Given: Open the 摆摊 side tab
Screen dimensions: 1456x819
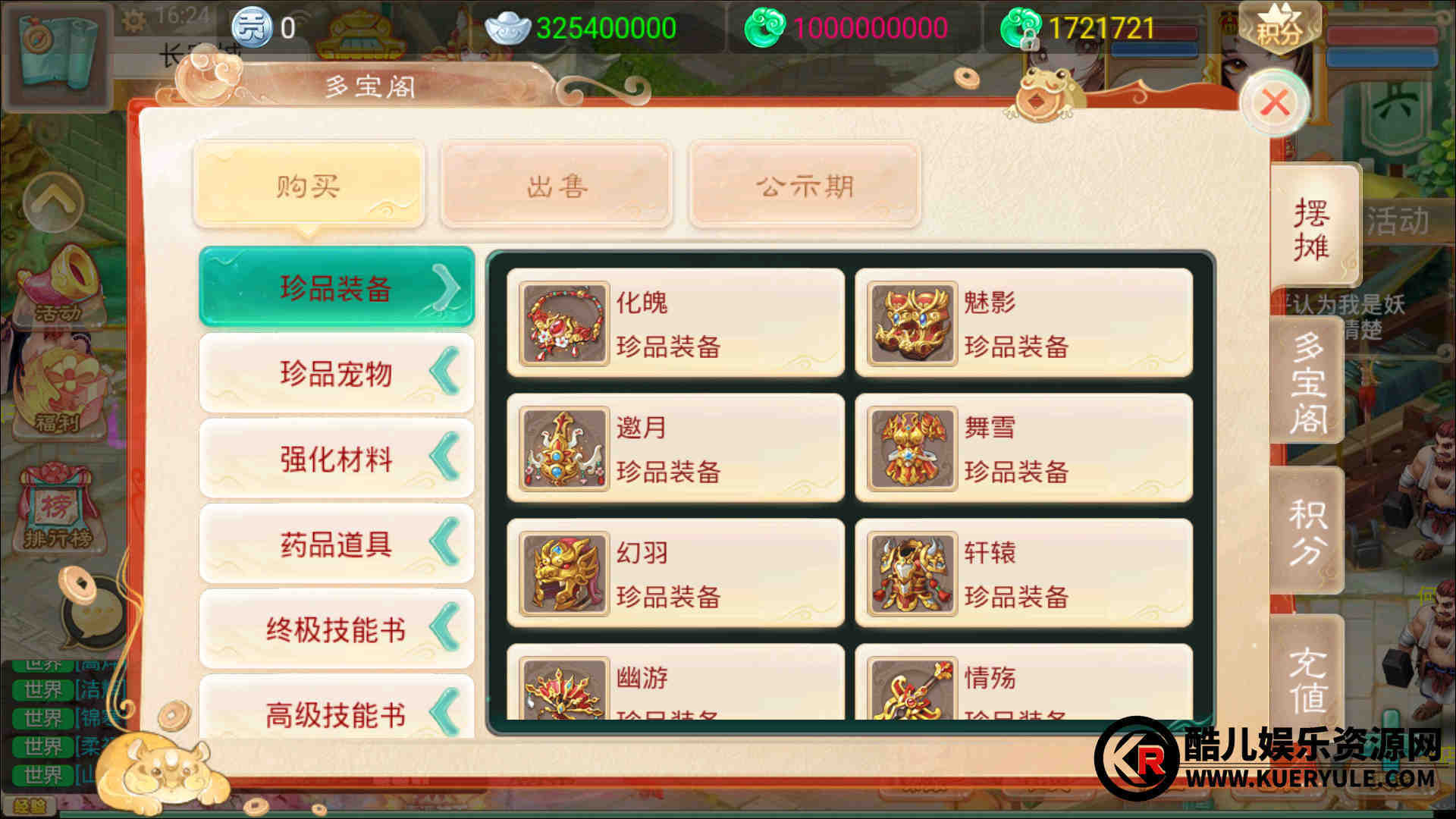Looking at the screenshot, I should point(1313,228).
